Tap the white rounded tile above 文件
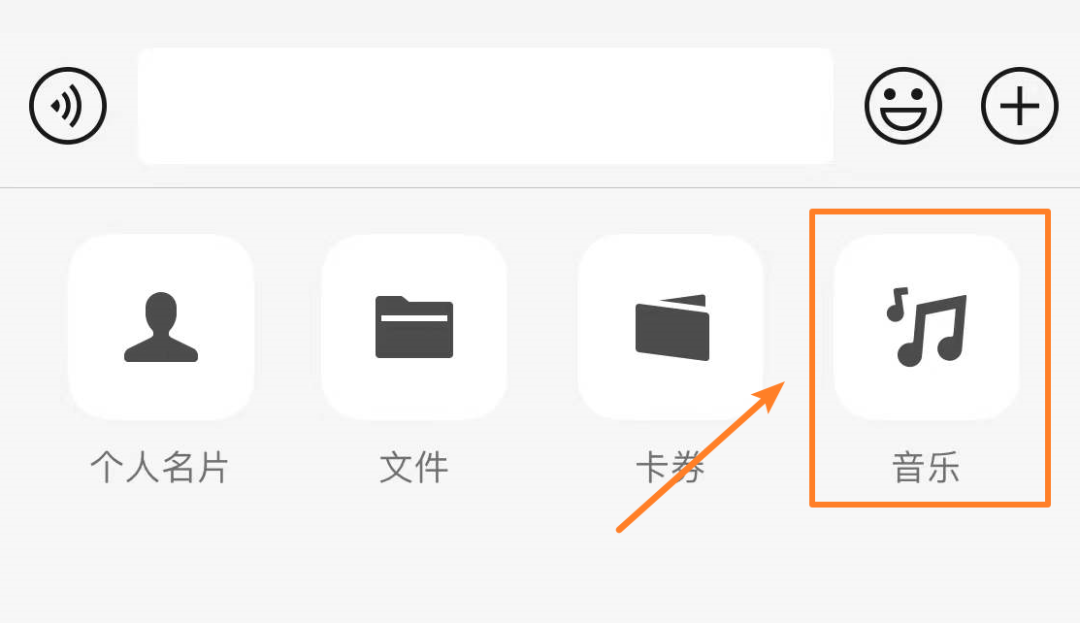The image size is (1080, 623). click(x=414, y=327)
